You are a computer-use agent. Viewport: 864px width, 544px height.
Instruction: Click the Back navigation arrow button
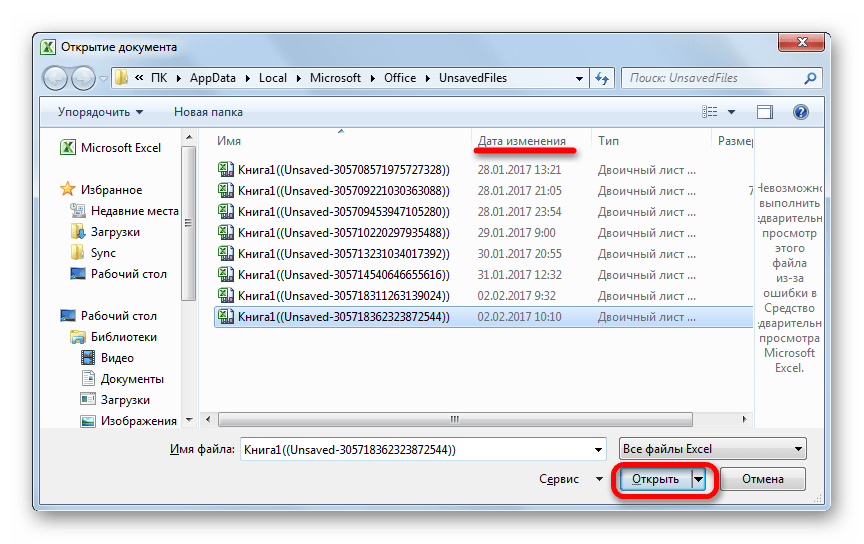[57, 78]
